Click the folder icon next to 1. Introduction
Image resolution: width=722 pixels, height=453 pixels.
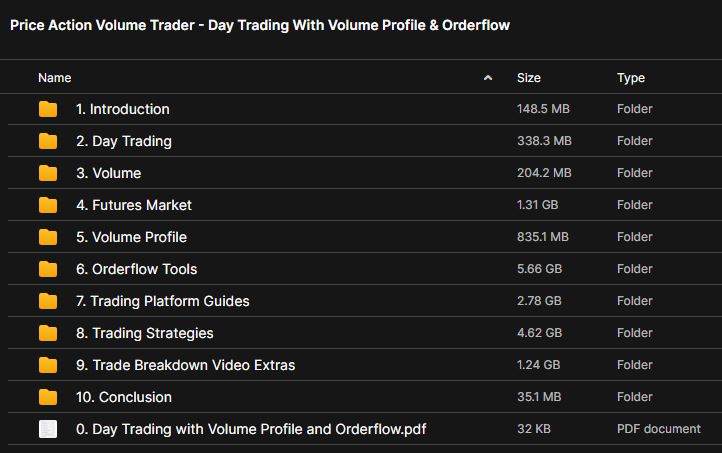coord(48,109)
